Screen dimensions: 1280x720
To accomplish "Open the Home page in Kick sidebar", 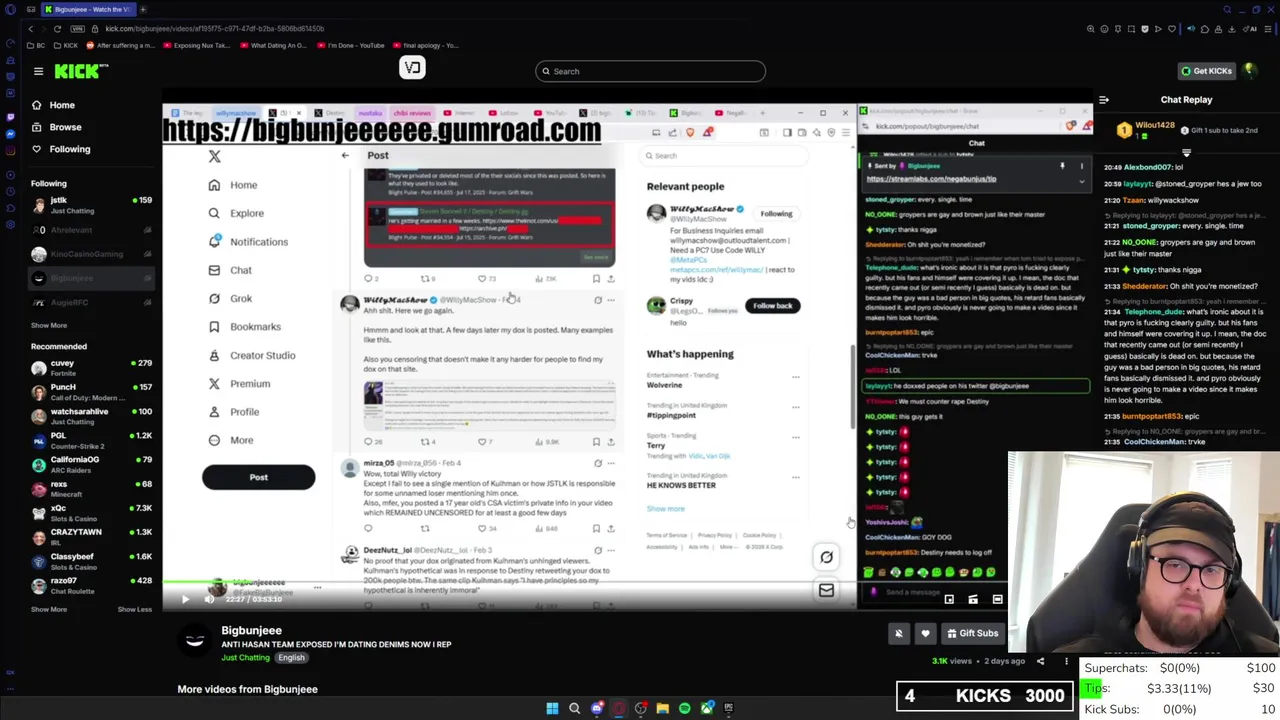I will (x=62, y=105).
